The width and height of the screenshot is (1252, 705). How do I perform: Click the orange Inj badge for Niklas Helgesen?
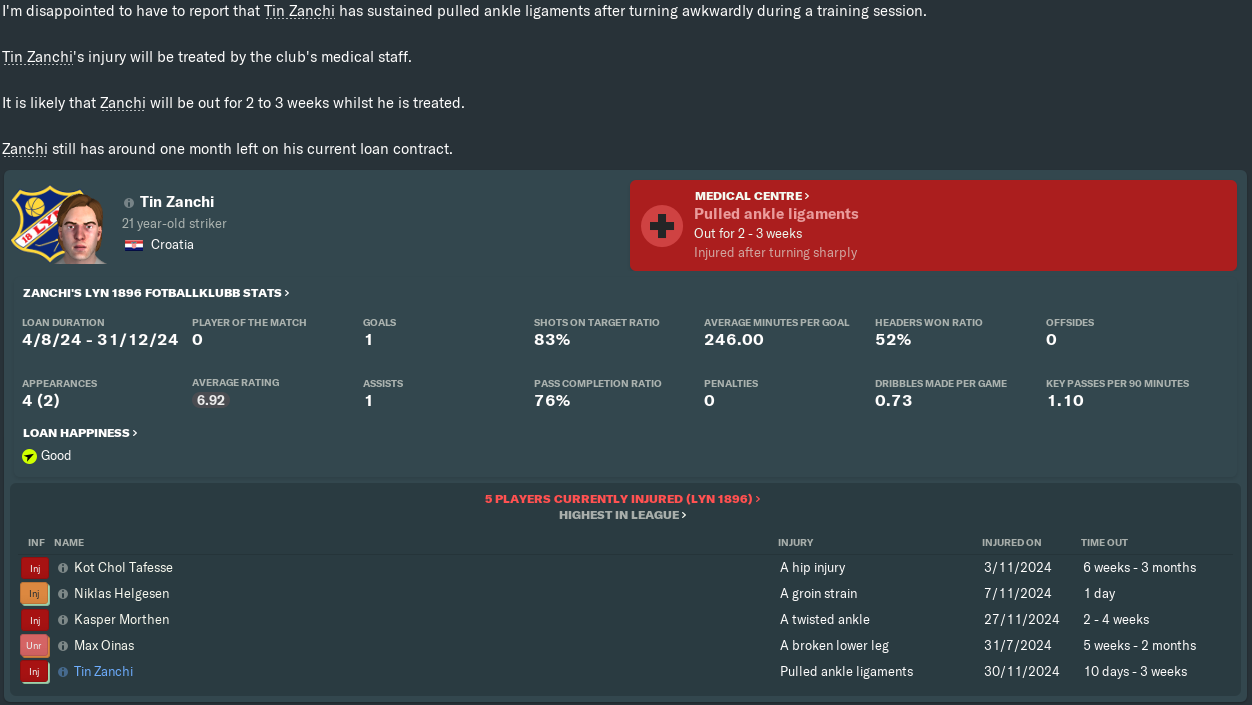pos(34,594)
